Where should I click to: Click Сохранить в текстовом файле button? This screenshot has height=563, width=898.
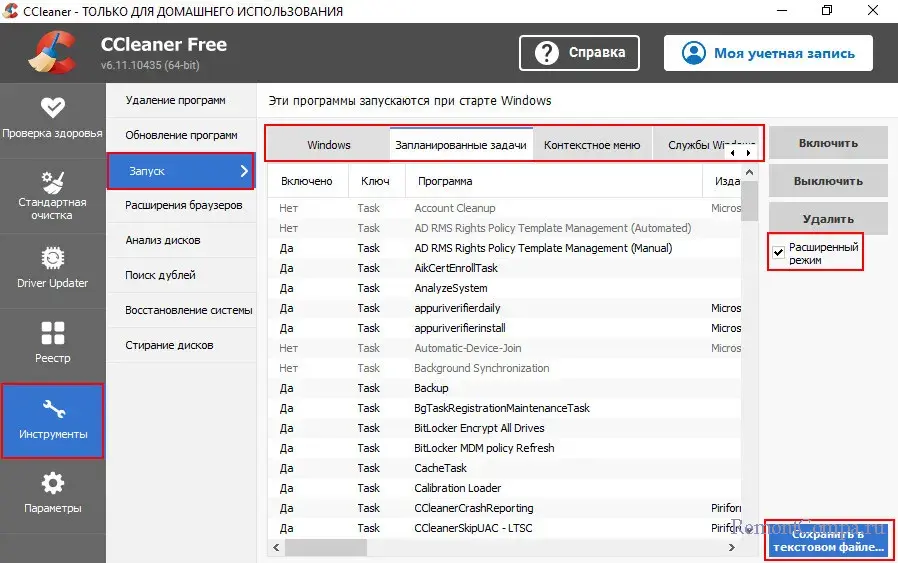[830, 541]
